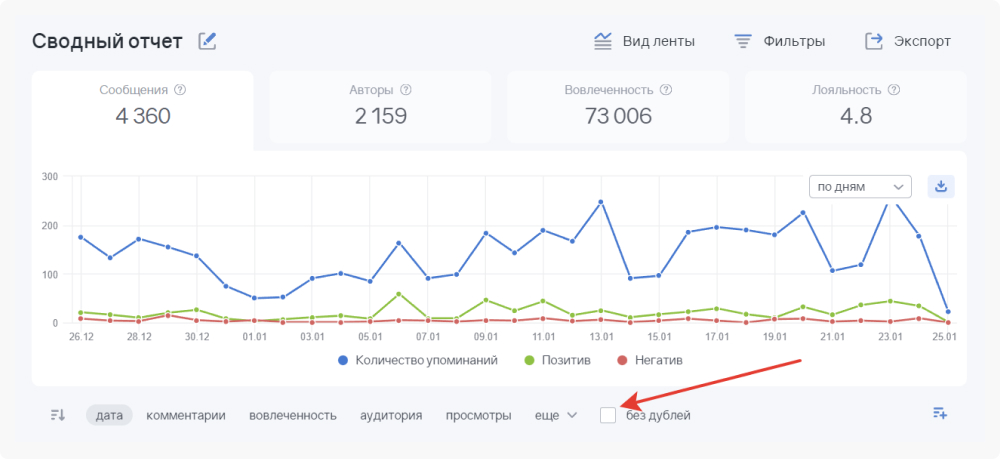Click the sort order icon left of дата
The image size is (1000, 459).
click(58, 415)
